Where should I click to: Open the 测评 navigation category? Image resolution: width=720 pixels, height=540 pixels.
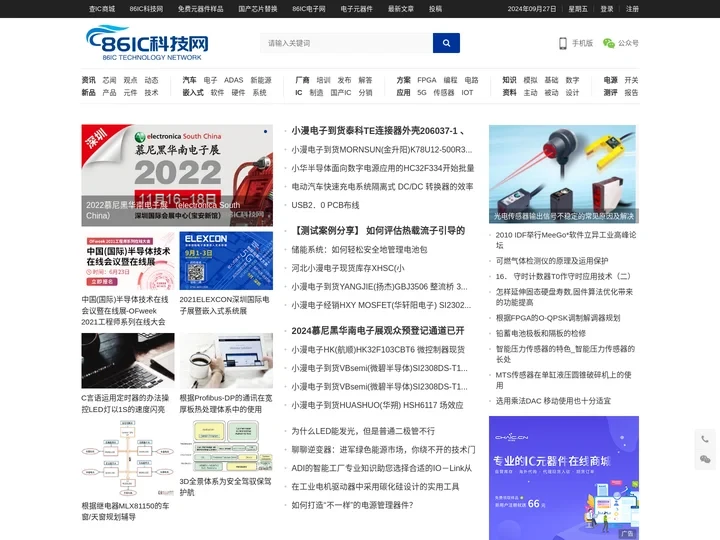(611, 92)
